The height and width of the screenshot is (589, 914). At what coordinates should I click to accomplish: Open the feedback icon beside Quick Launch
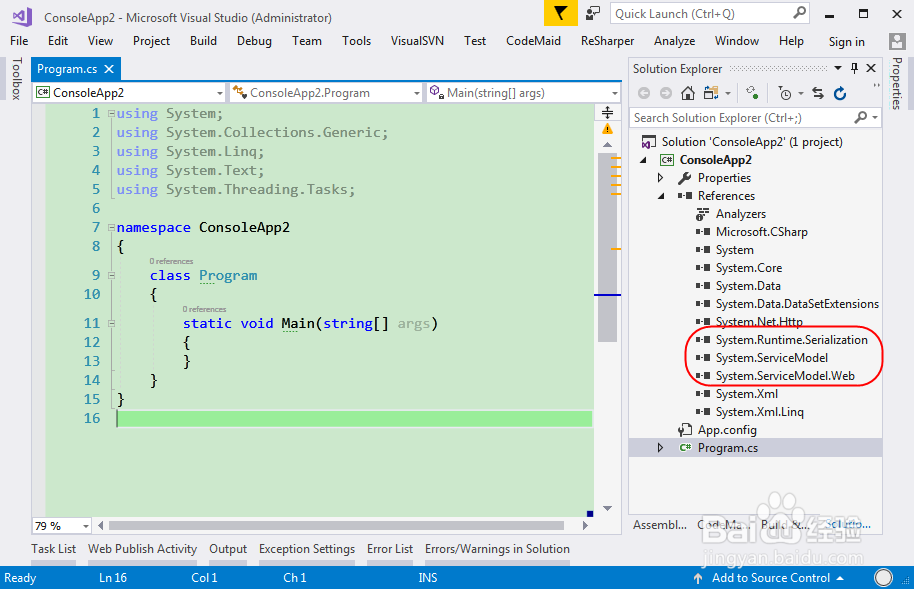tap(593, 13)
